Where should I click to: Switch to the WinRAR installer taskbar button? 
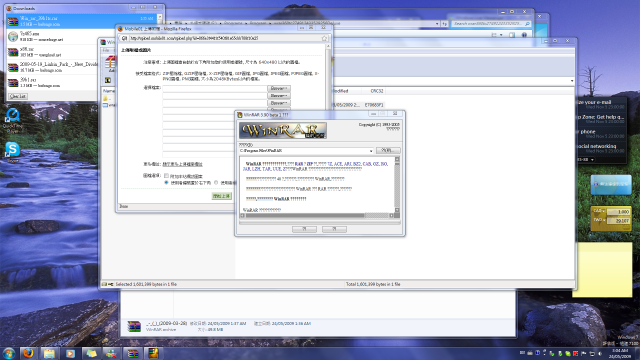pyautogui.click(x=153, y=353)
